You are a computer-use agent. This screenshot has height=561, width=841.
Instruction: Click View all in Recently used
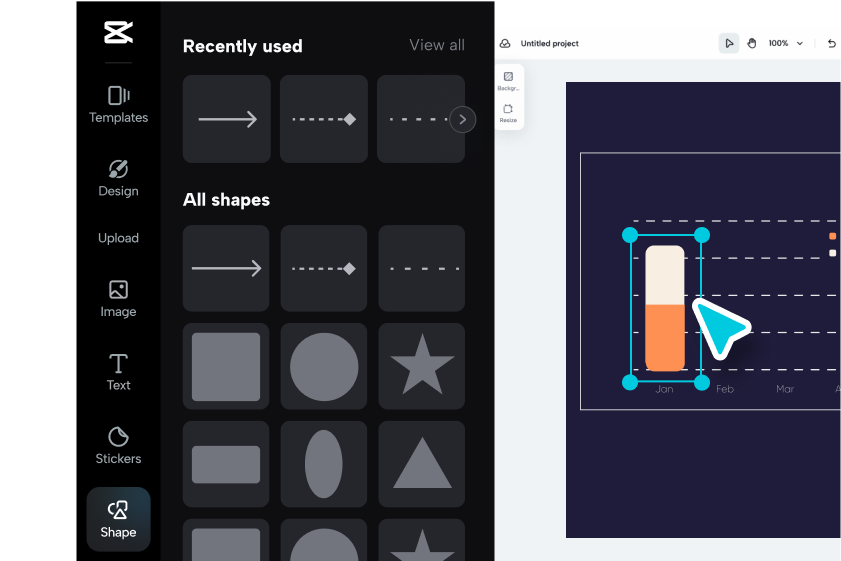437,45
